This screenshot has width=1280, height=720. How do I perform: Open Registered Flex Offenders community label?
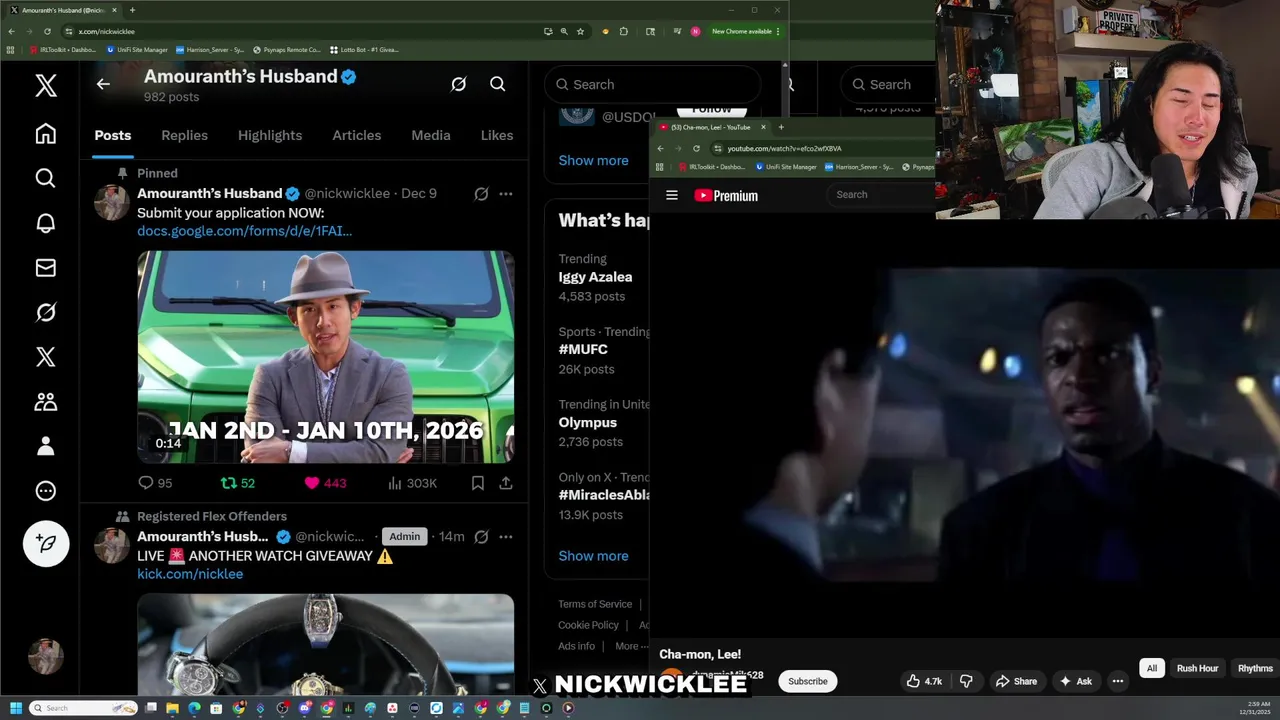click(x=212, y=516)
